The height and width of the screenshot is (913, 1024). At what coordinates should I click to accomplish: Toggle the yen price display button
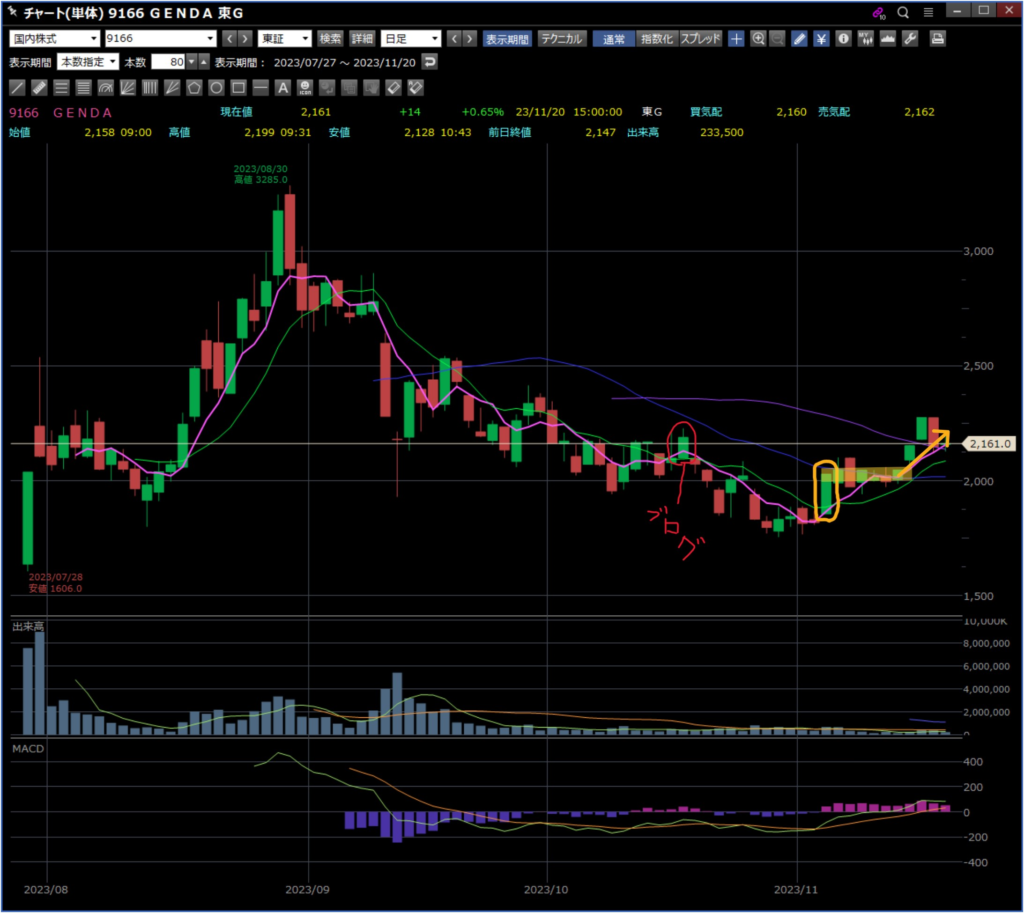coord(821,39)
